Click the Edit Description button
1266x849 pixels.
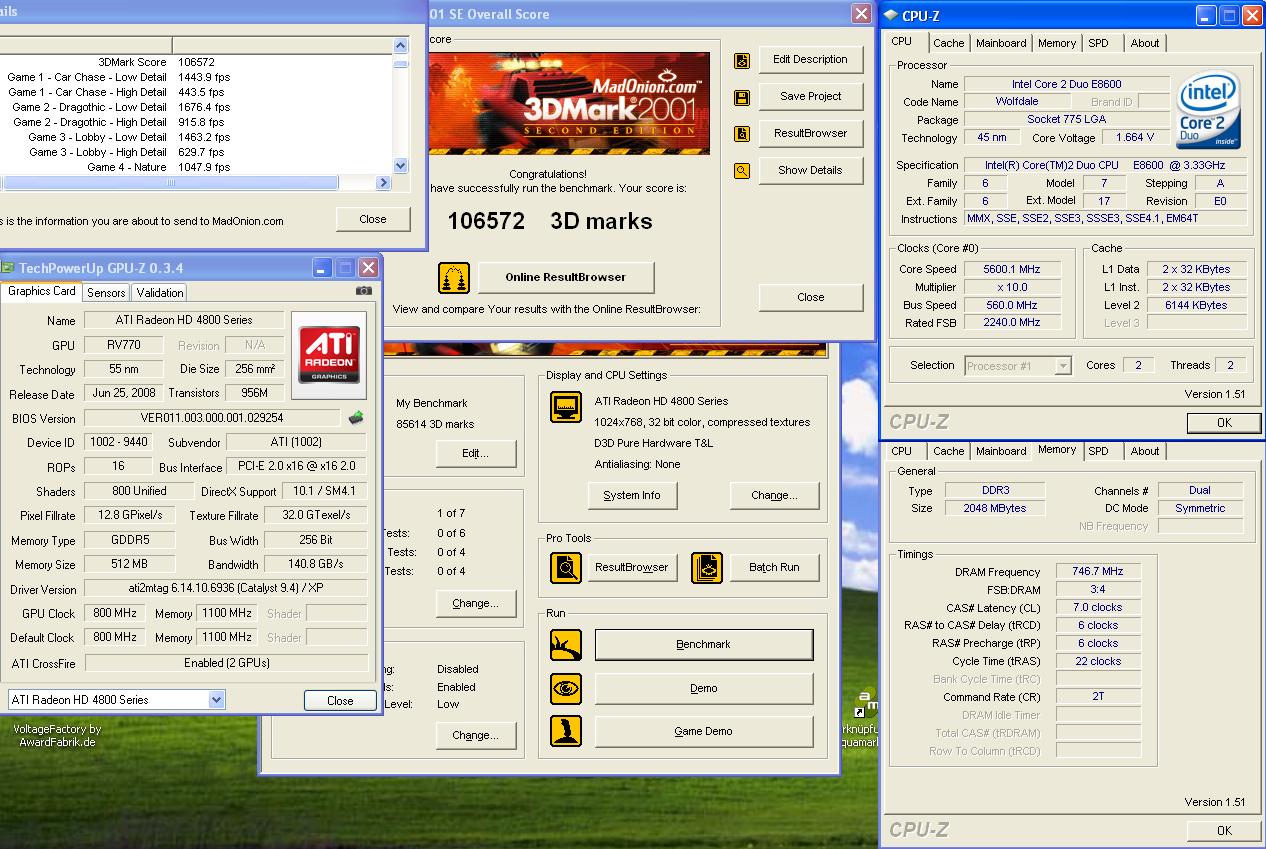pyautogui.click(x=810, y=60)
